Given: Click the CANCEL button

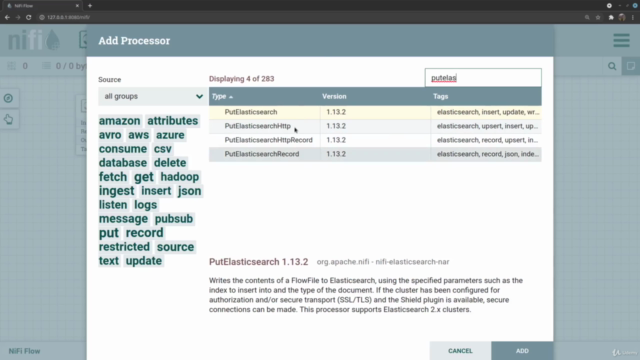Looking at the screenshot, I should 460,351.
